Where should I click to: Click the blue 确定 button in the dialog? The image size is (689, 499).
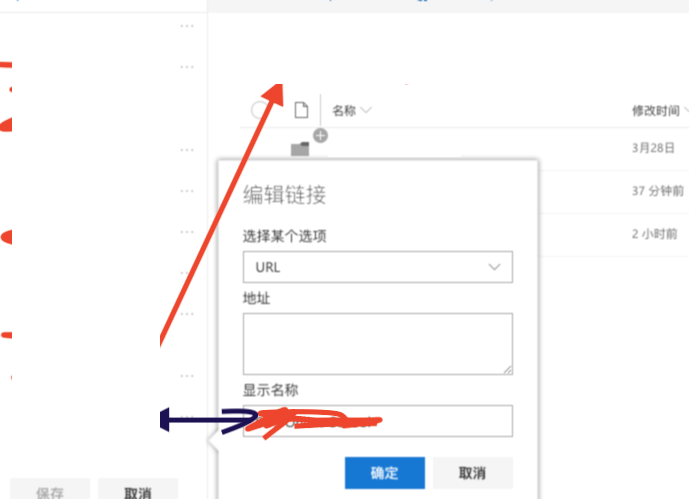point(384,473)
